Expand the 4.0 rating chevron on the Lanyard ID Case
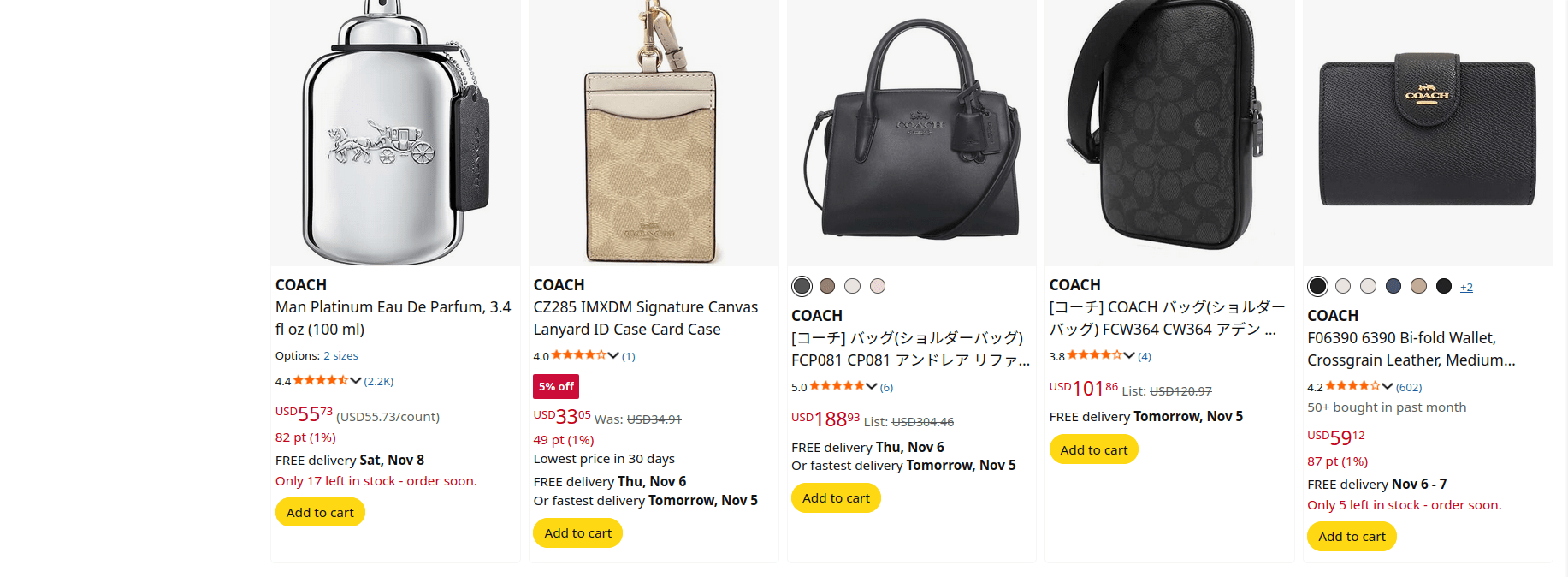The image size is (1568, 577). tap(613, 356)
